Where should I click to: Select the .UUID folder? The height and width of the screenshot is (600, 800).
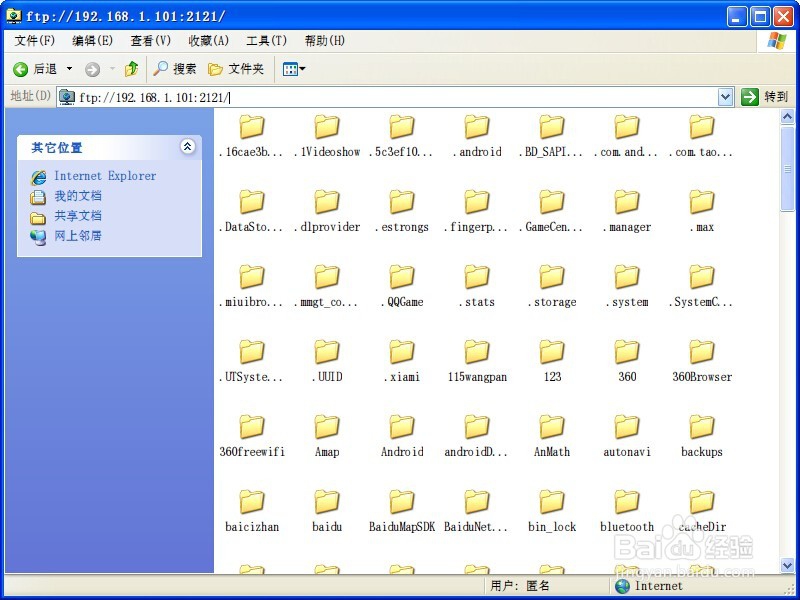[x=327, y=361]
